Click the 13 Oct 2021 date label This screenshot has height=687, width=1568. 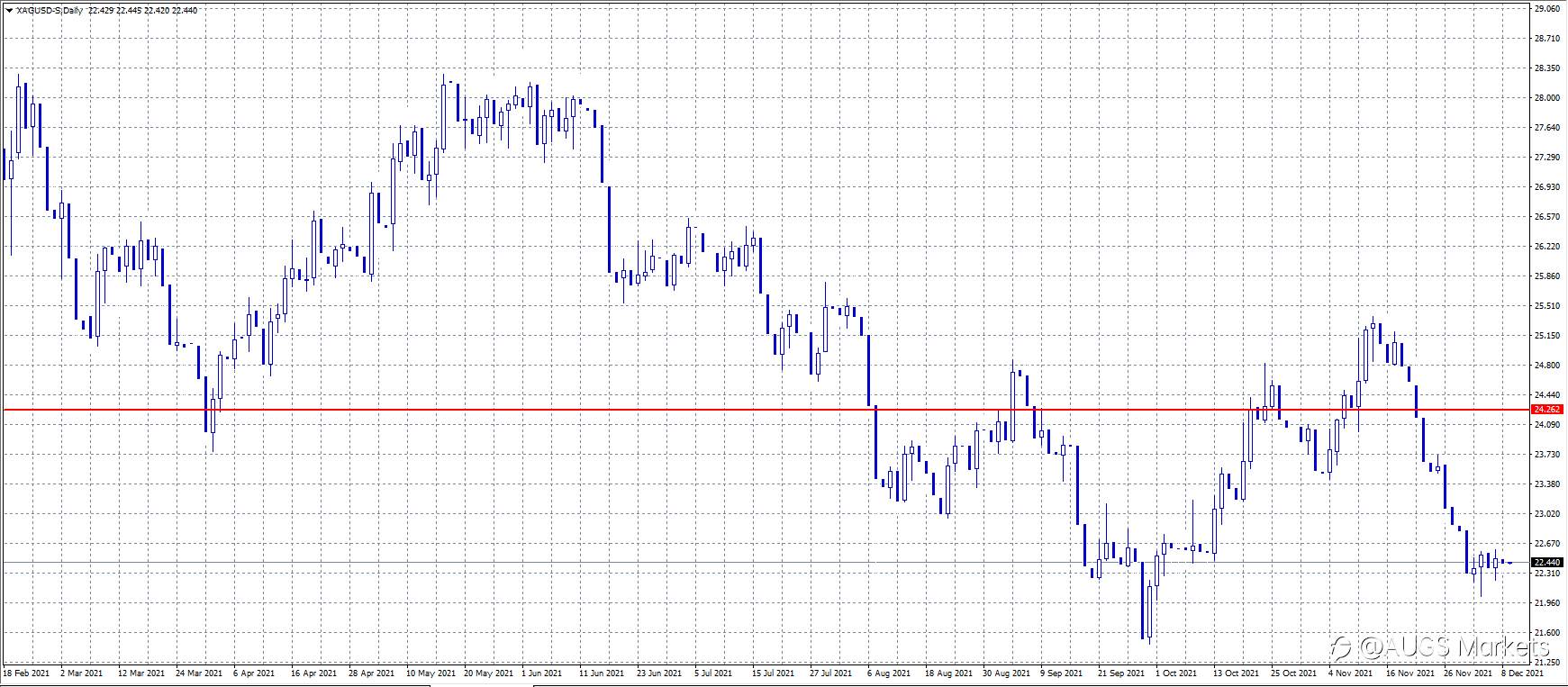tap(1236, 673)
